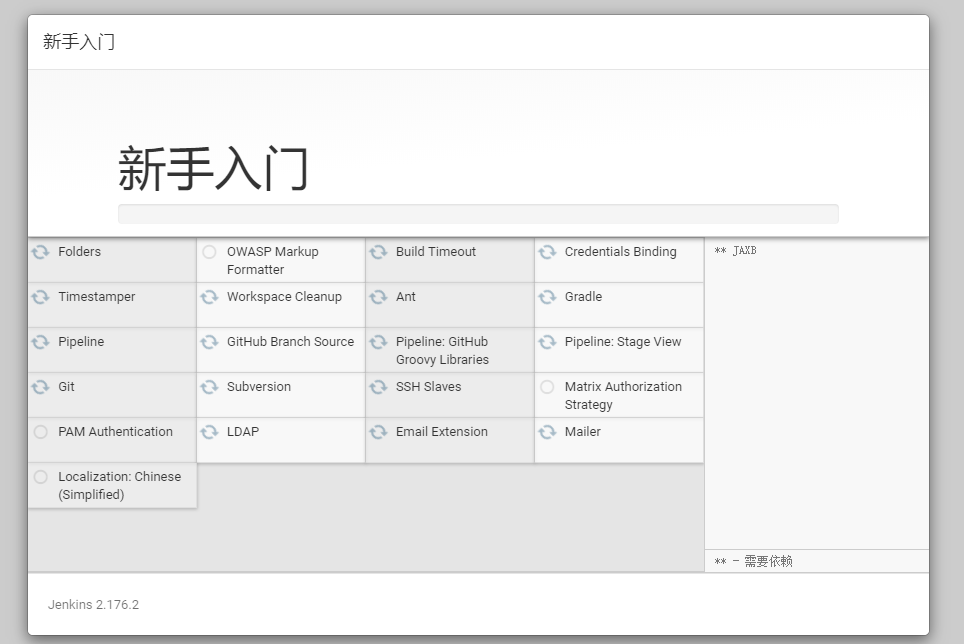Click the sync icon beside Email Extension
Viewport: 964px width, 644px height.
pos(378,432)
